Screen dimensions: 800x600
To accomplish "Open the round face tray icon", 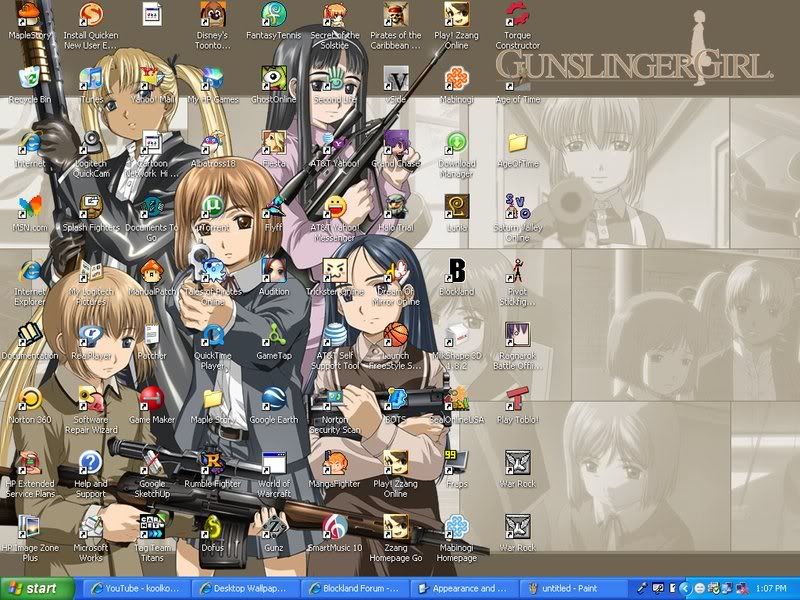I will [700, 588].
